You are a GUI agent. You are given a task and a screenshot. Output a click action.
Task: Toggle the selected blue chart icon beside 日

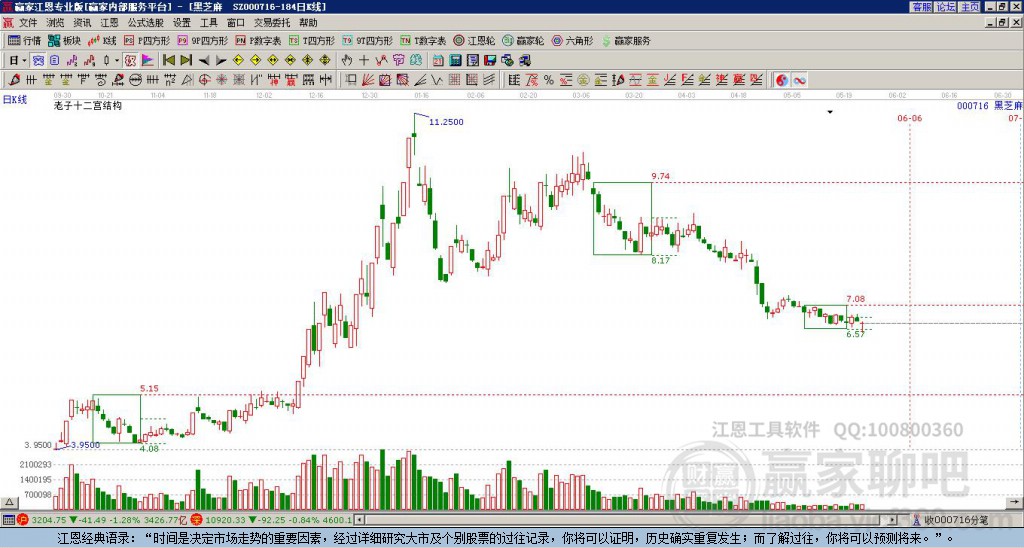coord(38,61)
